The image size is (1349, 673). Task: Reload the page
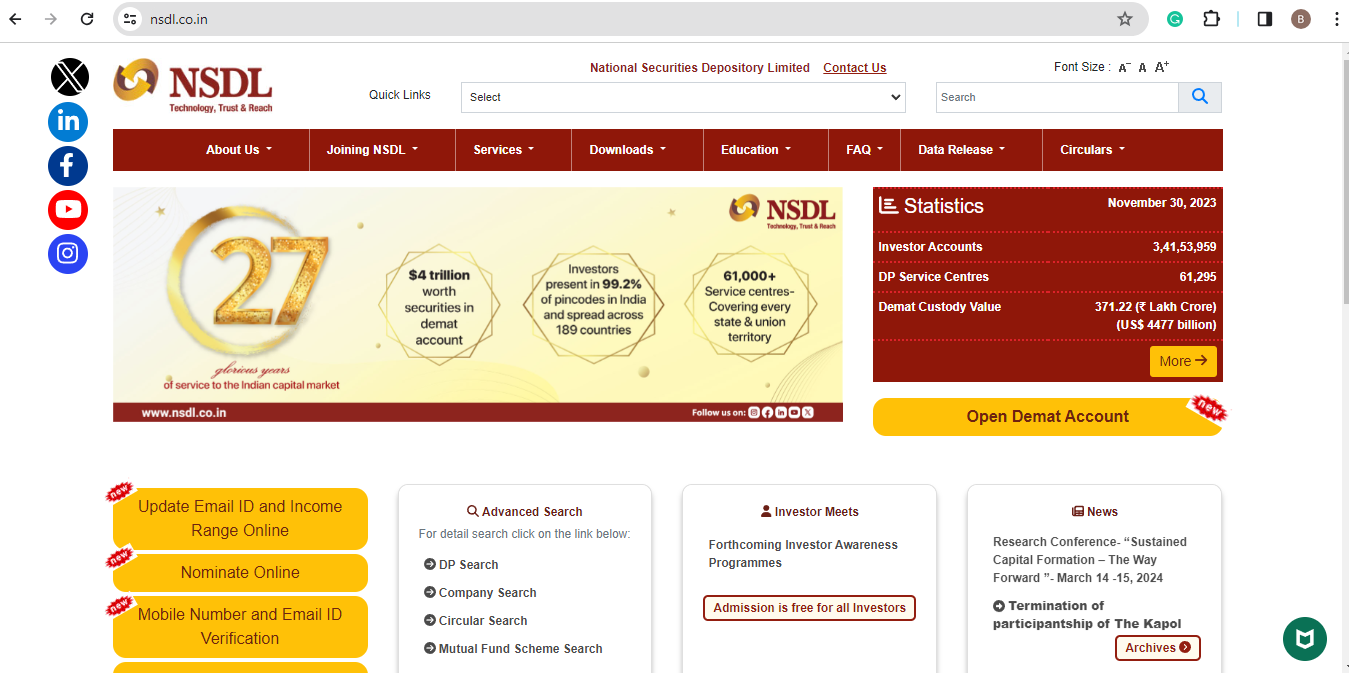pyautogui.click(x=87, y=19)
